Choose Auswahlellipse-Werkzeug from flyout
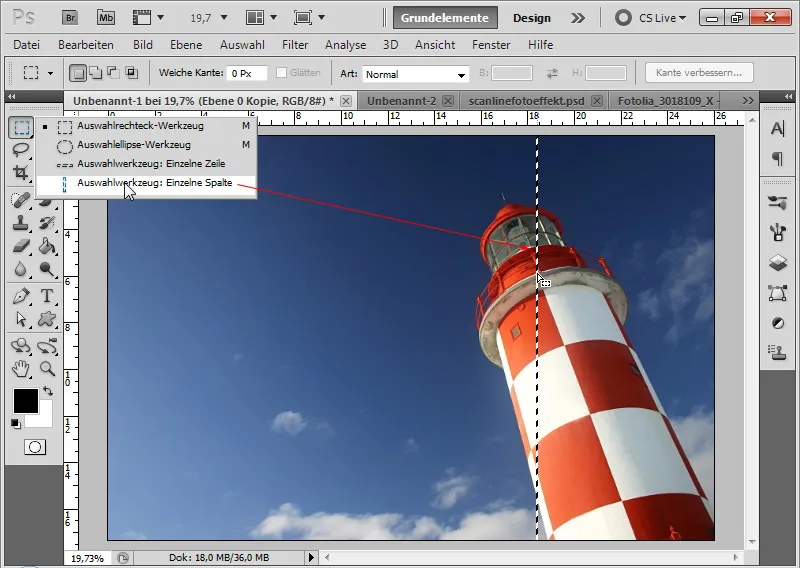 pos(145,145)
